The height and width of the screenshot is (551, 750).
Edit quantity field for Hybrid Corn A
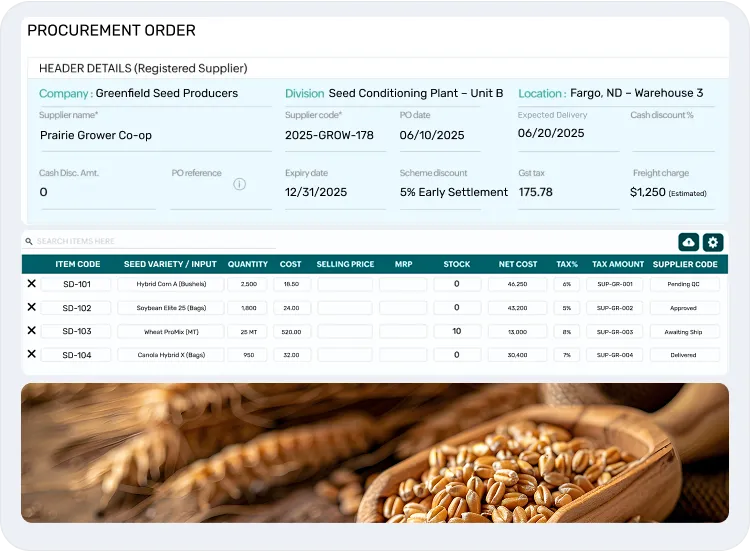coord(248,284)
